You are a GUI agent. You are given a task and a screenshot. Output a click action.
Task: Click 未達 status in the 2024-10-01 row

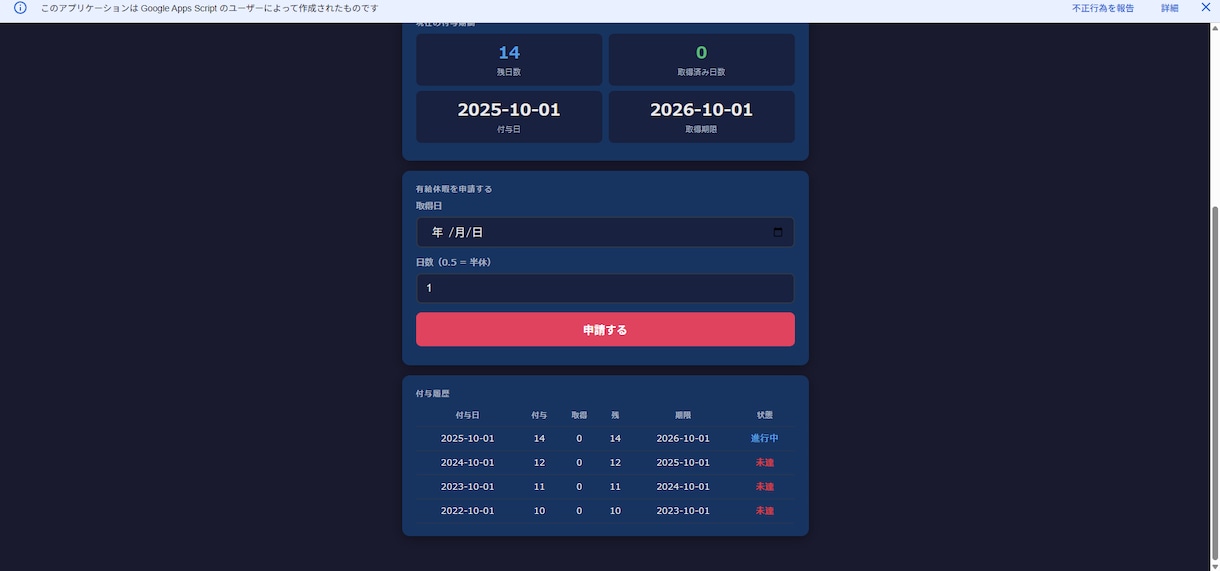(765, 463)
